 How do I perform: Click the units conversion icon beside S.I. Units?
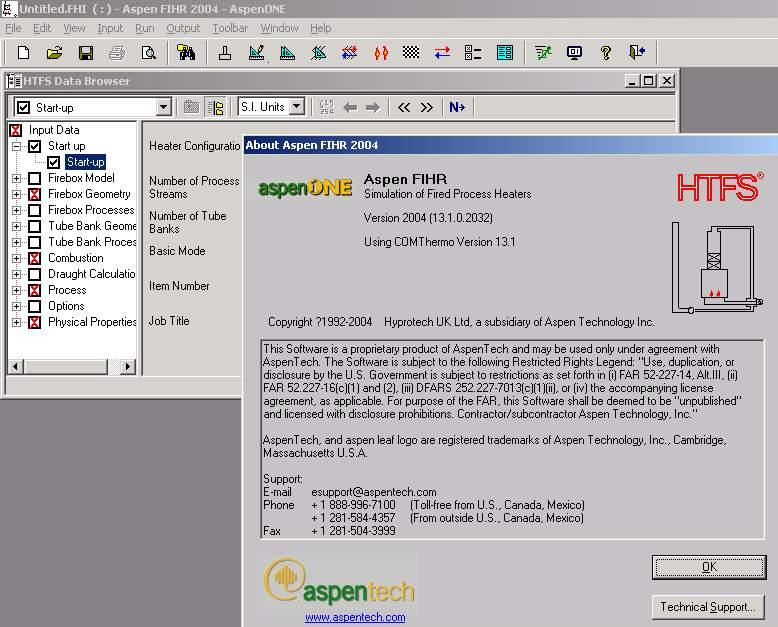point(327,107)
